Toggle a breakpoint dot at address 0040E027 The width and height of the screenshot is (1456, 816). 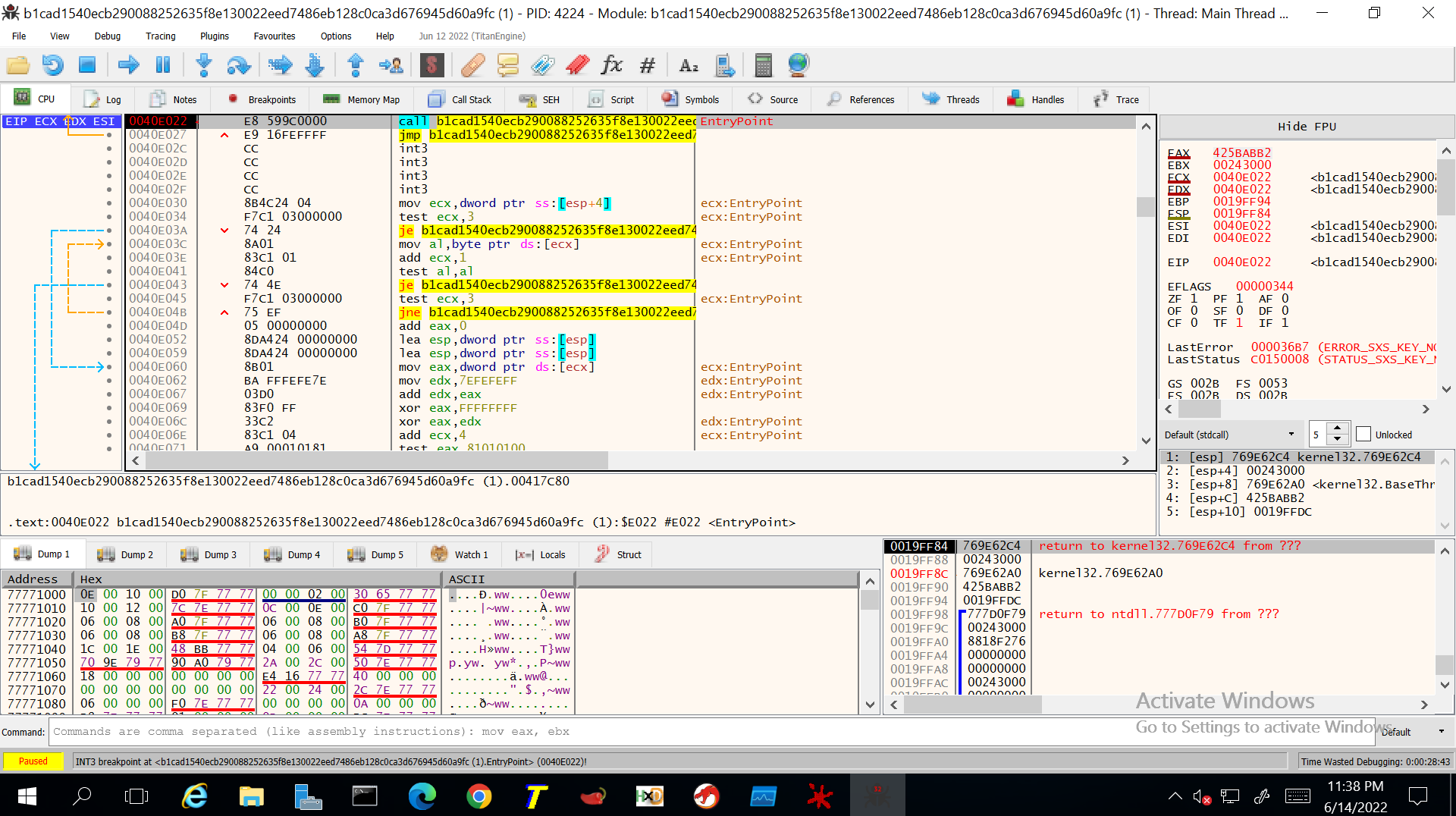(111, 135)
